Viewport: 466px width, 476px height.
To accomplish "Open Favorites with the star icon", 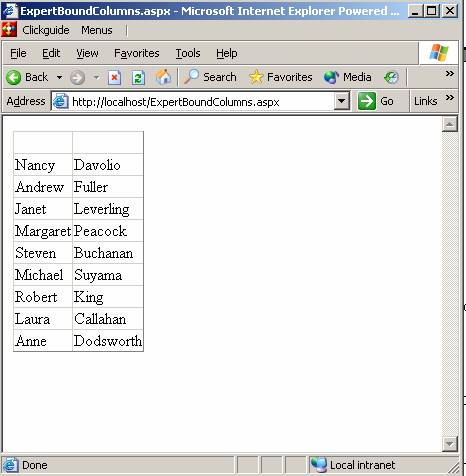I will [256, 77].
